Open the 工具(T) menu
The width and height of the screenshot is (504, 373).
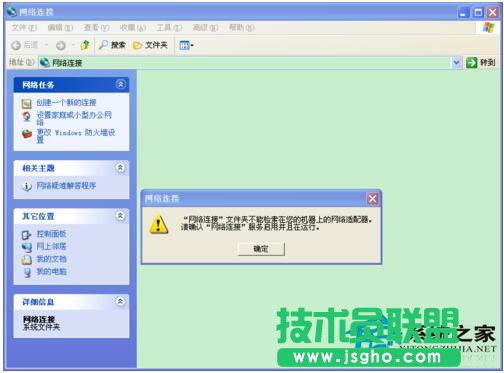(169, 28)
